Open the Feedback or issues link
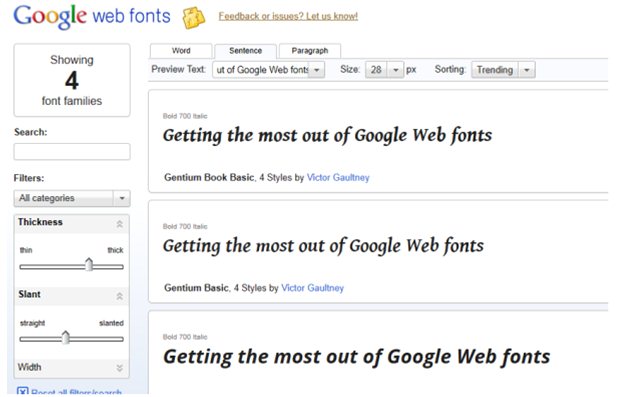The width and height of the screenshot is (618, 397). (x=288, y=16)
